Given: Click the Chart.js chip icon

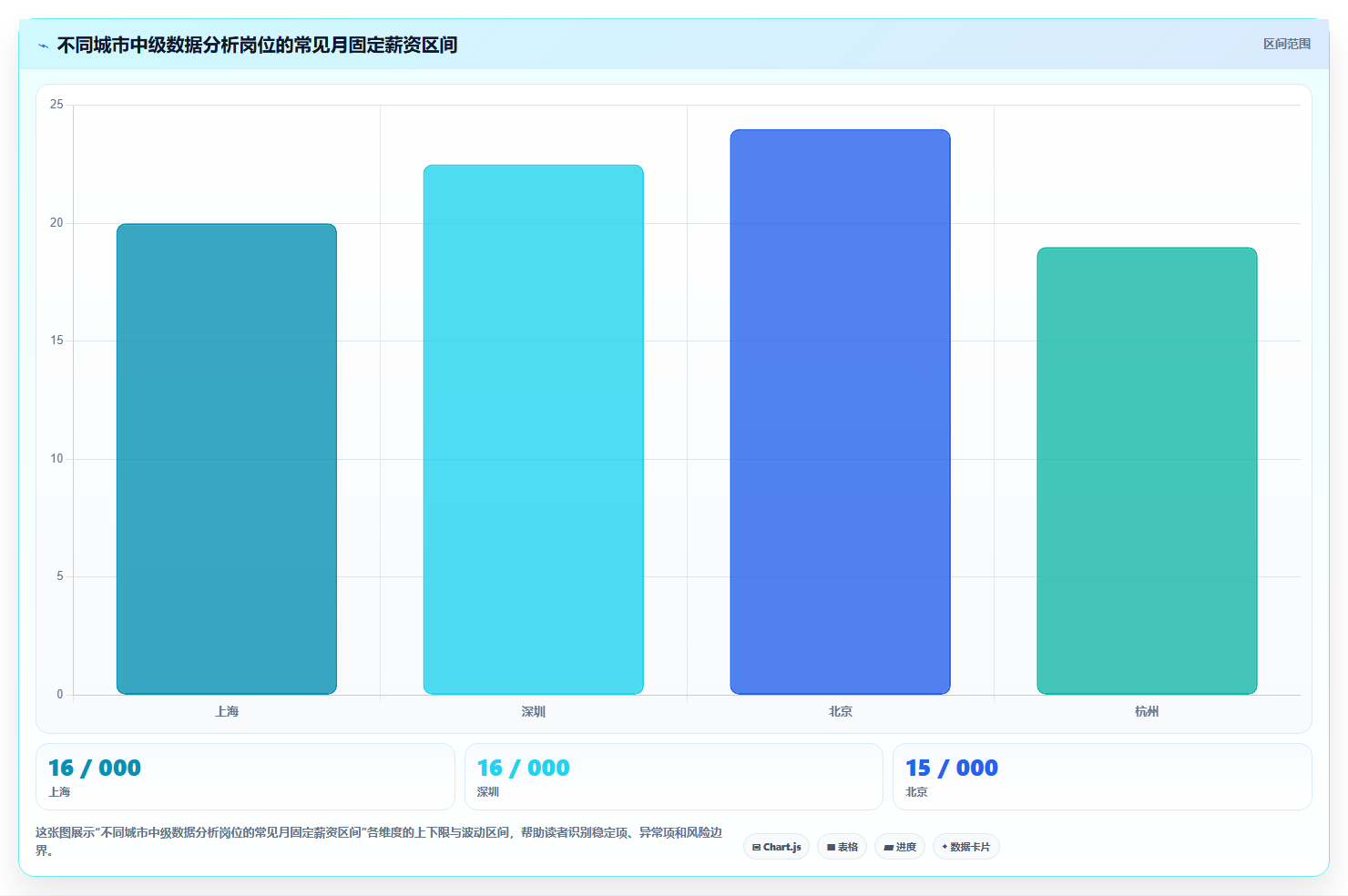Looking at the screenshot, I should point(756,847).
